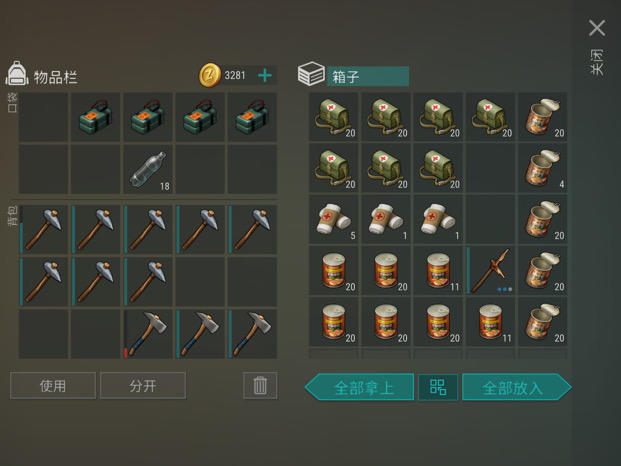The height and width of the screenshot is (466, 621).
Task: Select the red-durability hatchet in backpack
Action: (148, 334)
